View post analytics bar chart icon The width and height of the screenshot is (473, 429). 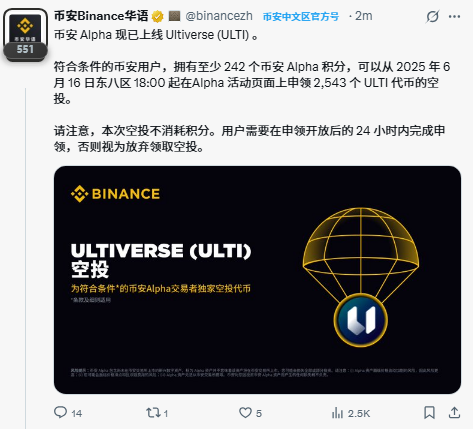point(337,413)
